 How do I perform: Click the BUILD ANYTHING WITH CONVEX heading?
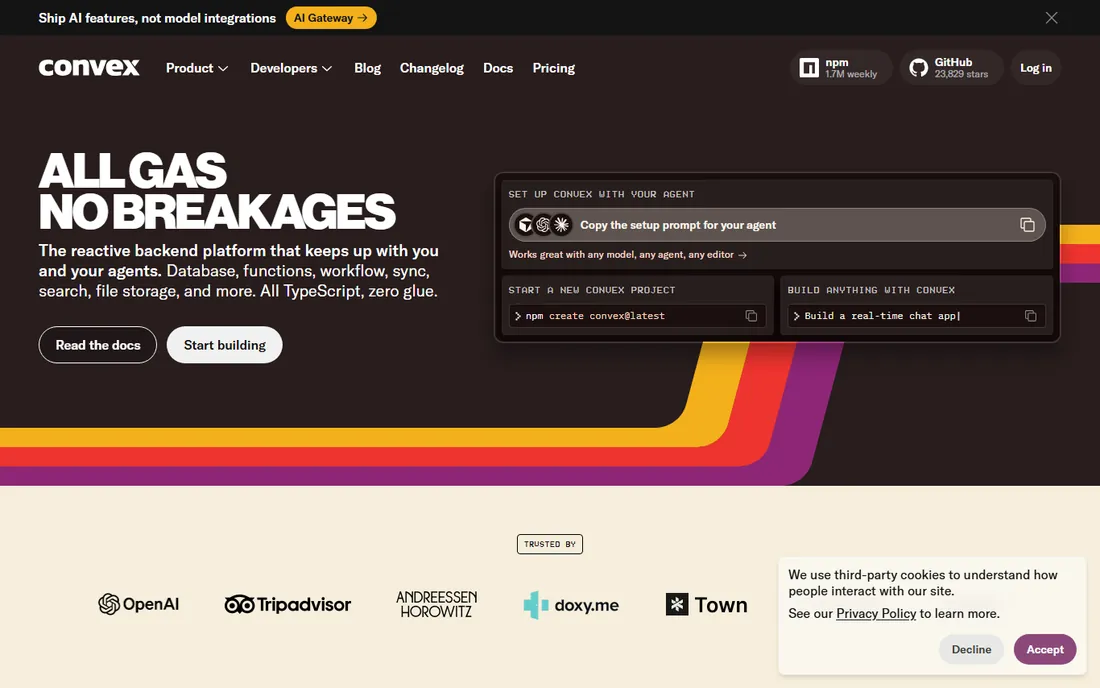pos(871,290)
